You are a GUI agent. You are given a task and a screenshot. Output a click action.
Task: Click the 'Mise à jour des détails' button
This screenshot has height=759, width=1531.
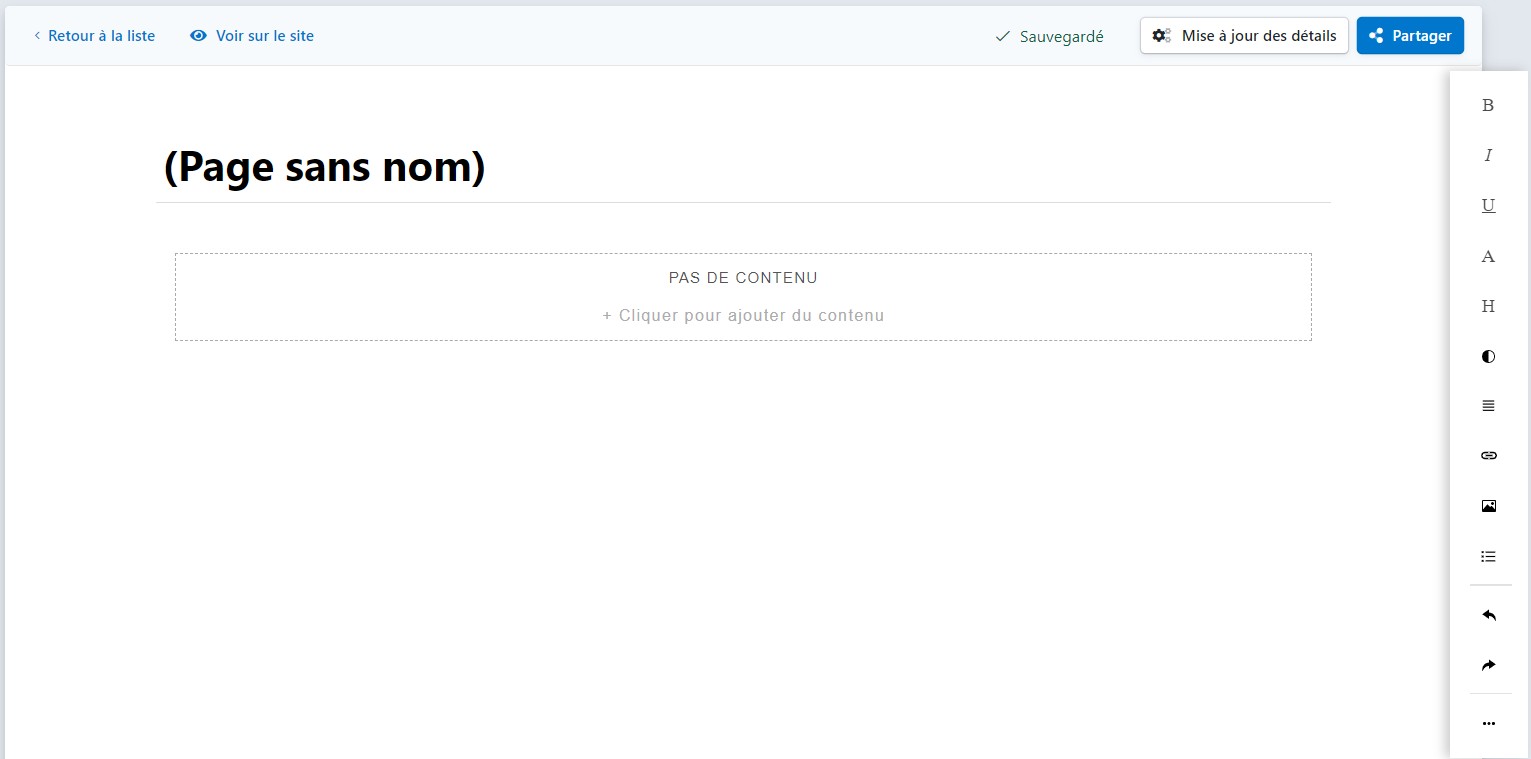(1244, 36)
